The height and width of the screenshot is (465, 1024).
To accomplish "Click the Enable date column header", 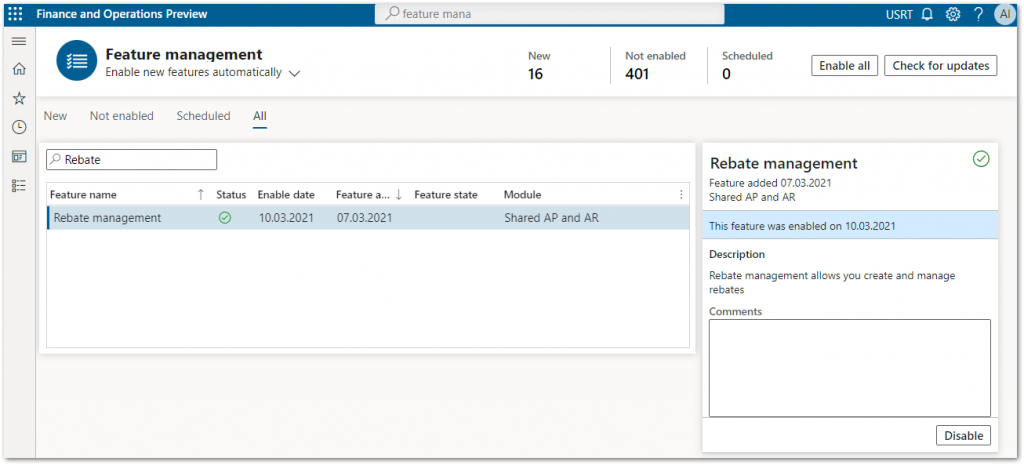I will tap(286, 195).
